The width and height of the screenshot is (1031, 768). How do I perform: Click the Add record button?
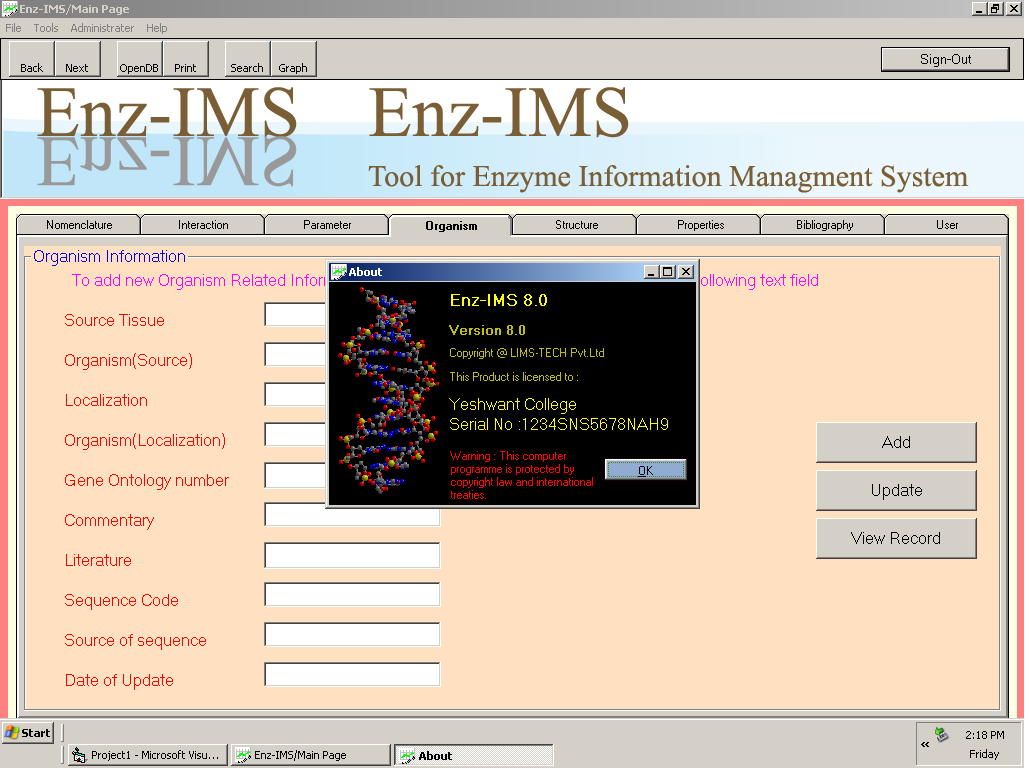coord(896,442)
